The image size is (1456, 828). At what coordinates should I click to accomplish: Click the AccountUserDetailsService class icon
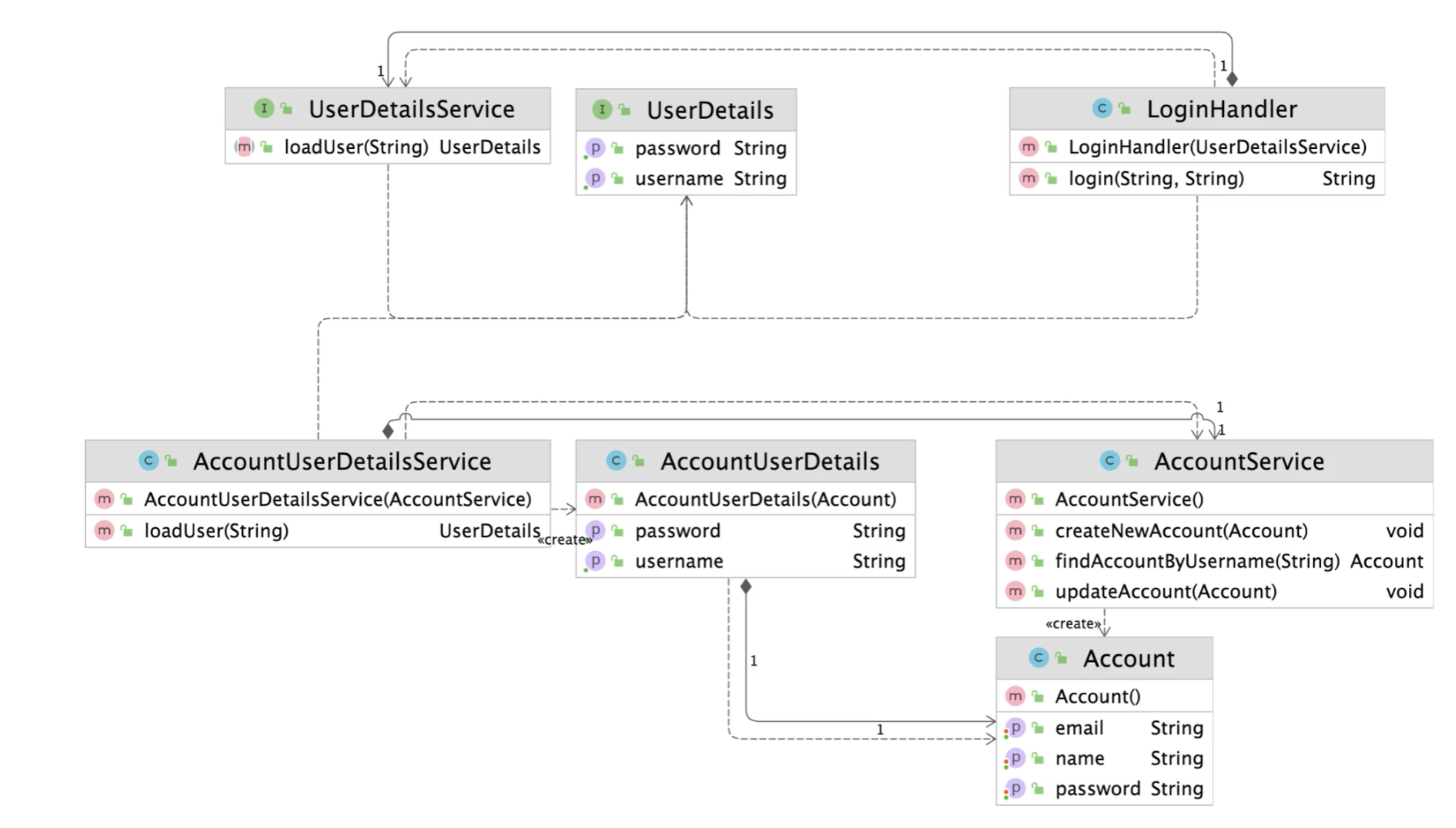(148, 460)
